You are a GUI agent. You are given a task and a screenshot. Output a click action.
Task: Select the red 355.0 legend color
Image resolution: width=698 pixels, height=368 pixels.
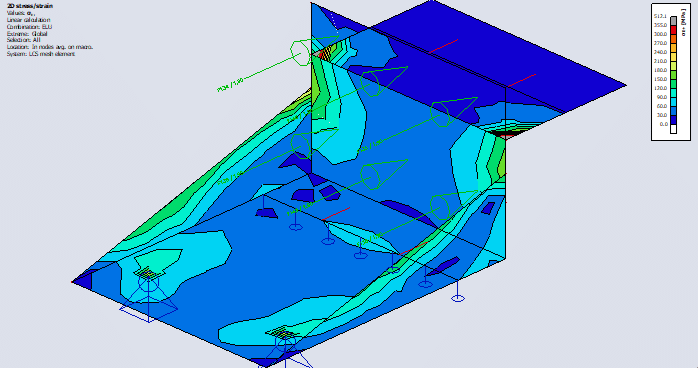[x=673, y=30]
